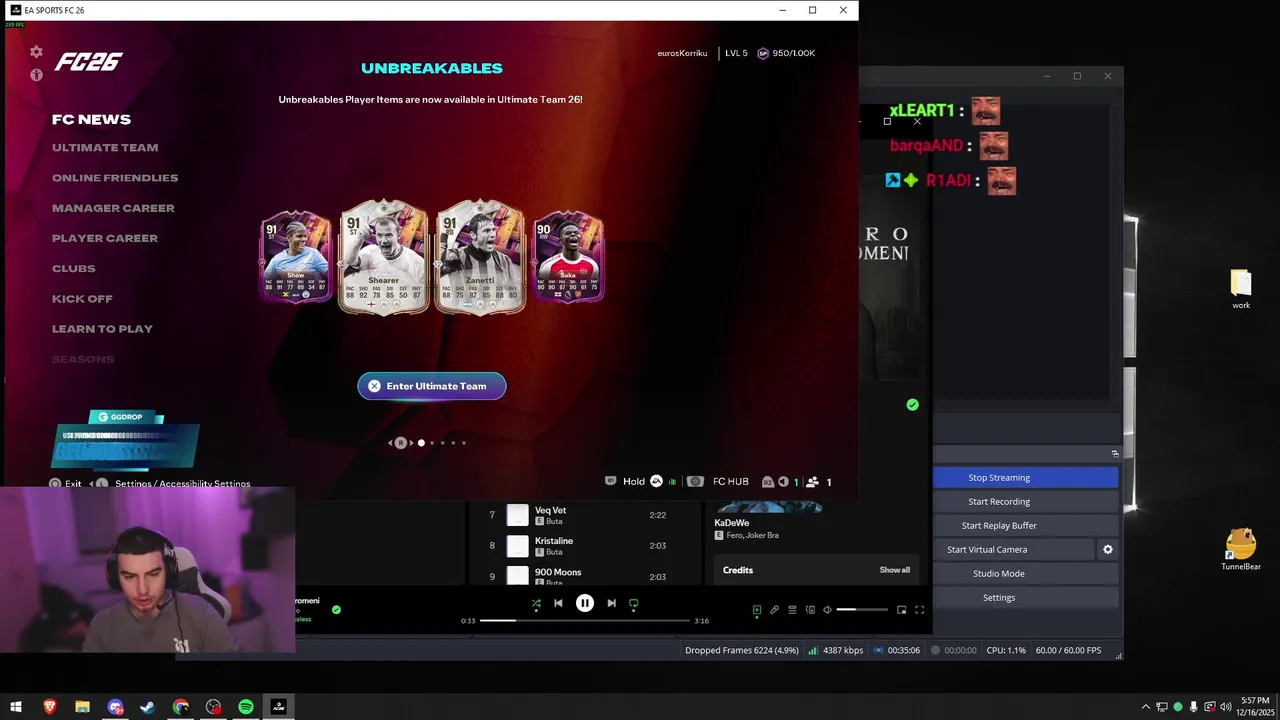Click the Enter Ultimate Team button
Image resolution: width=1280 pixels, height=720 pixels.
432,386
